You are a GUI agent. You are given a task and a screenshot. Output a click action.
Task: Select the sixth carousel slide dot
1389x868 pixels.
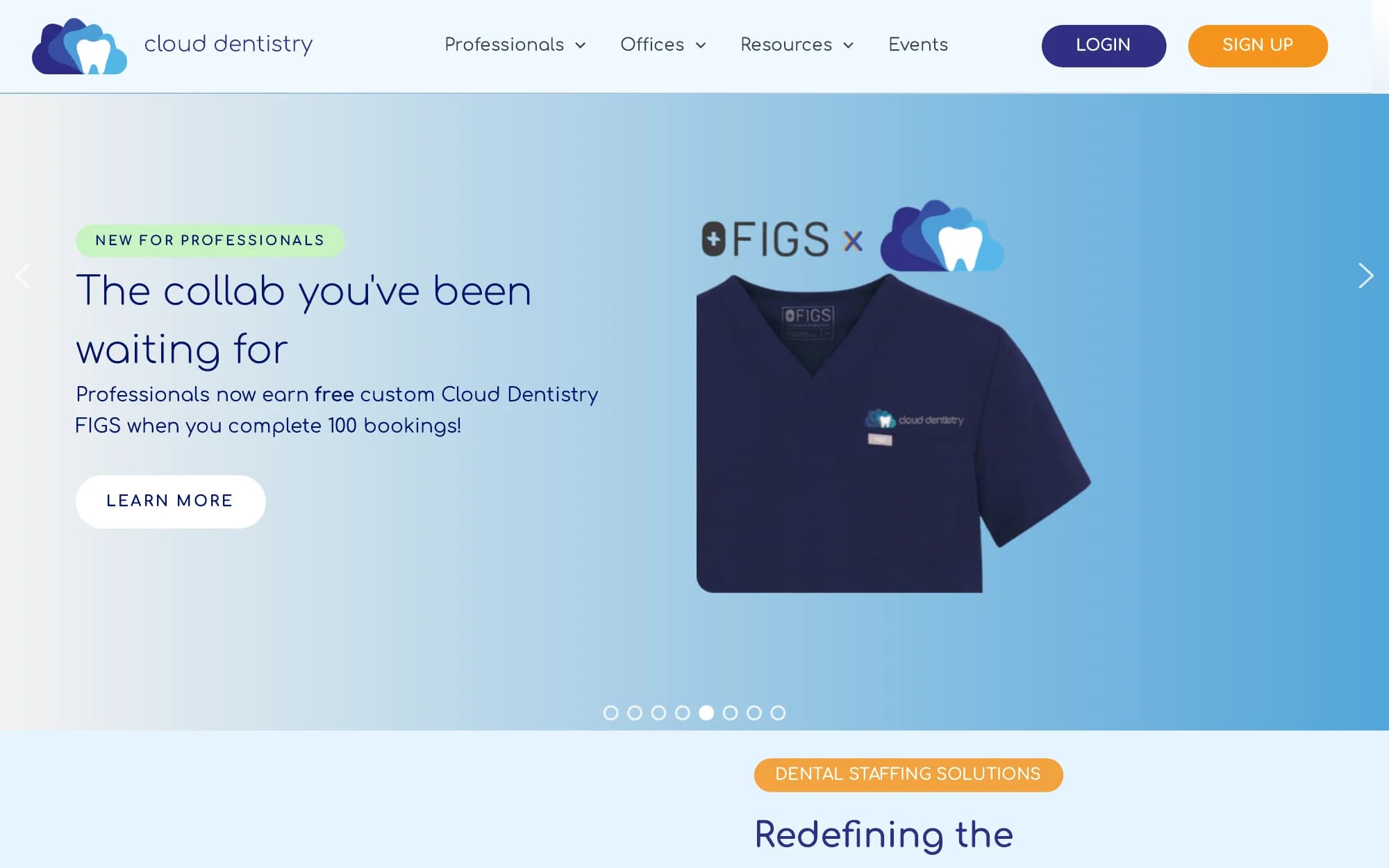730,713
